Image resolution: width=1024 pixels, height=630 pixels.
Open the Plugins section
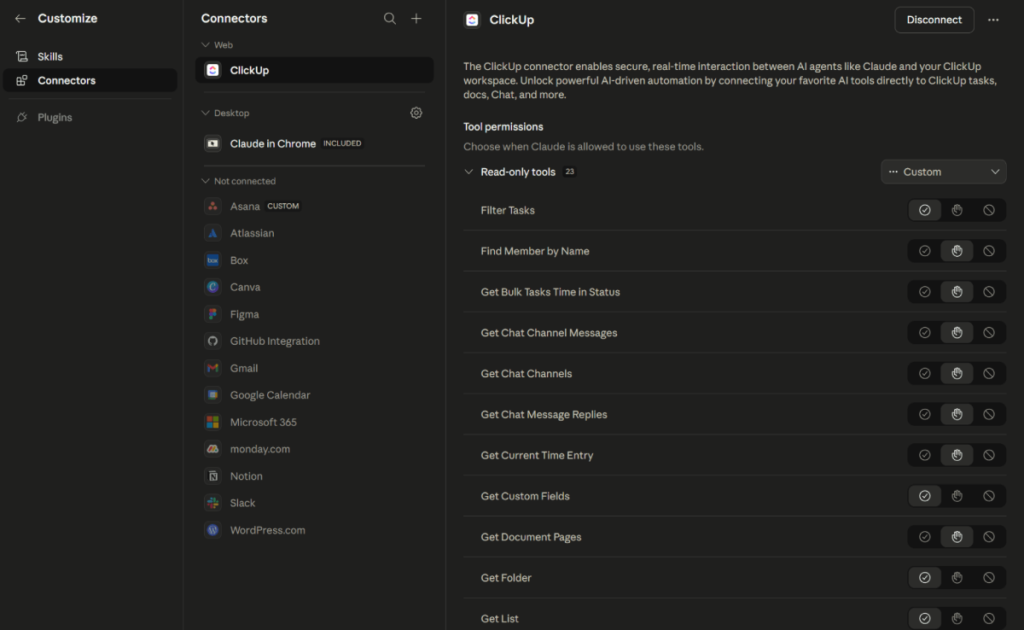coord(90,118)
